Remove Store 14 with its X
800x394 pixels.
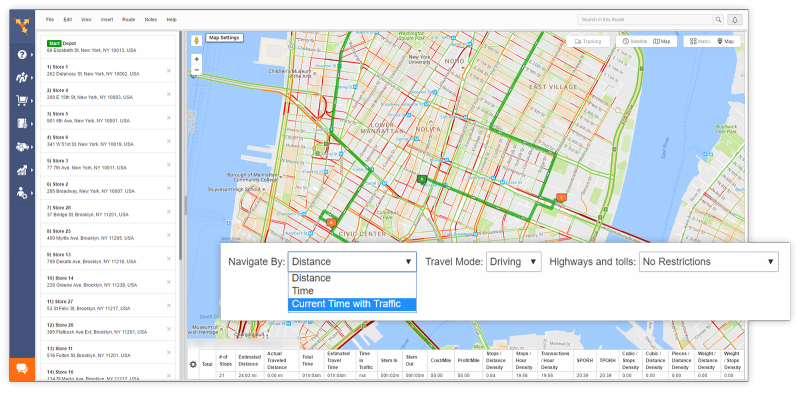[169, 282]
